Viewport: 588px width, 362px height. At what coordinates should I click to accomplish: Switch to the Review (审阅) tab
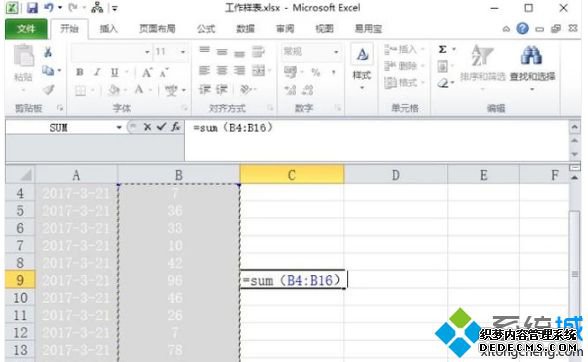pos(285,29)
